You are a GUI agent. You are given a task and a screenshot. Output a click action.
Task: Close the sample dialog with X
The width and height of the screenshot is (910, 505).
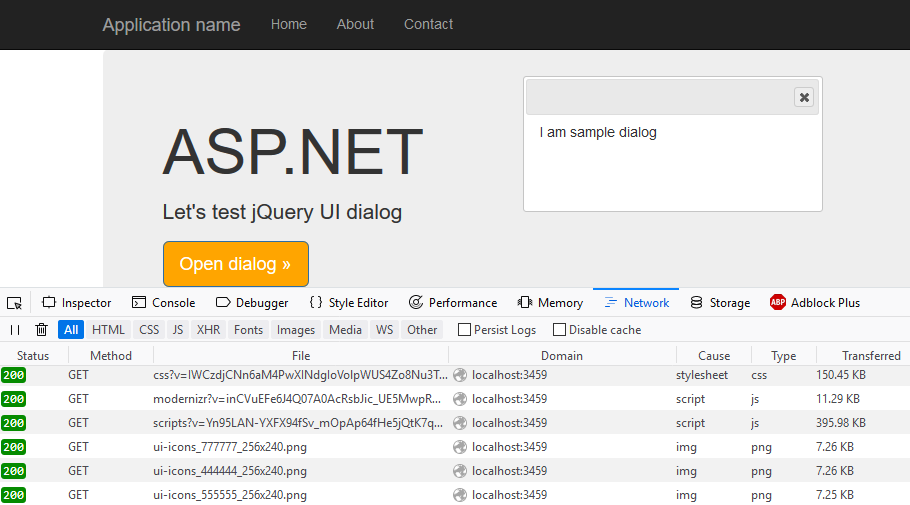pyautogui.click(x=804, y=98)
